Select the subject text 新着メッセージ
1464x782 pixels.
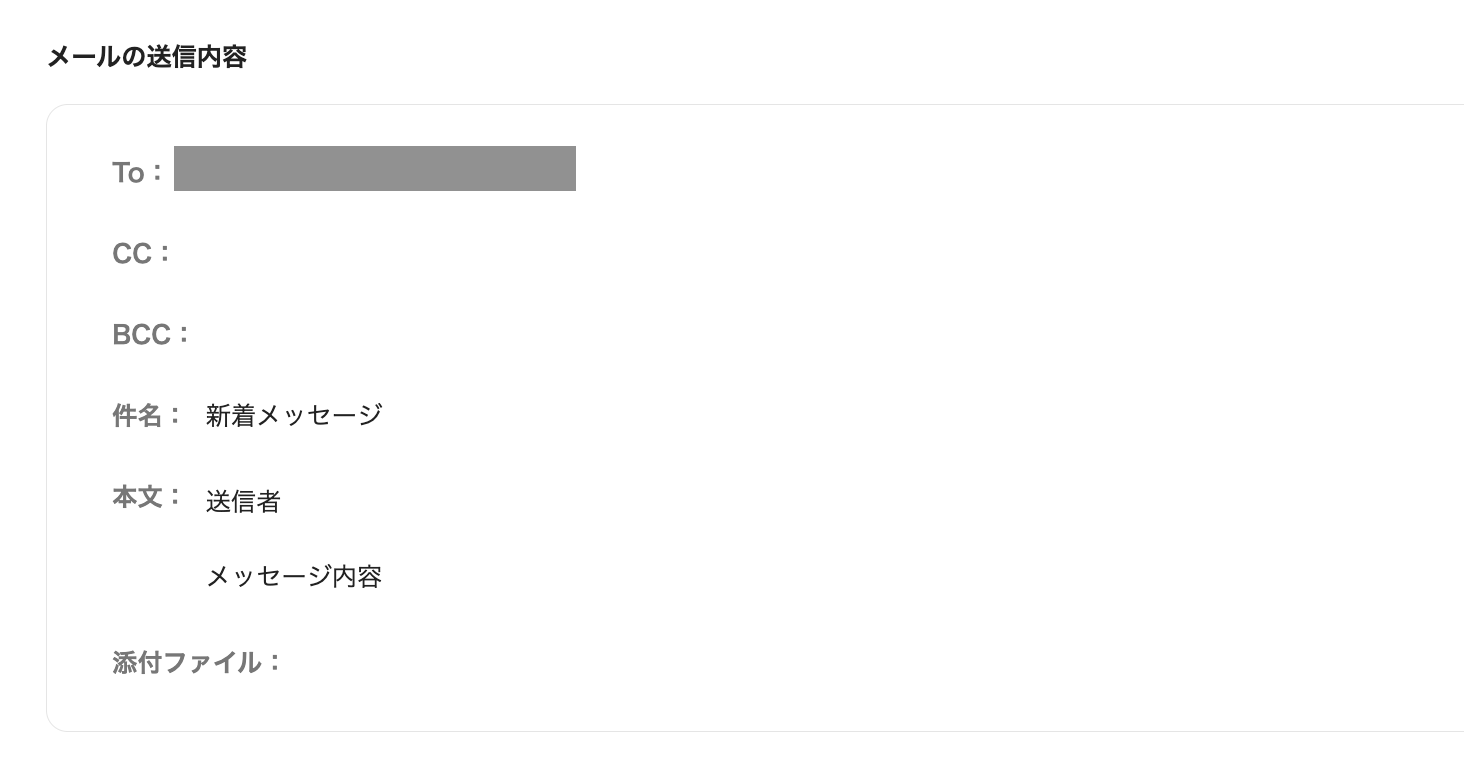coord(294,415)
